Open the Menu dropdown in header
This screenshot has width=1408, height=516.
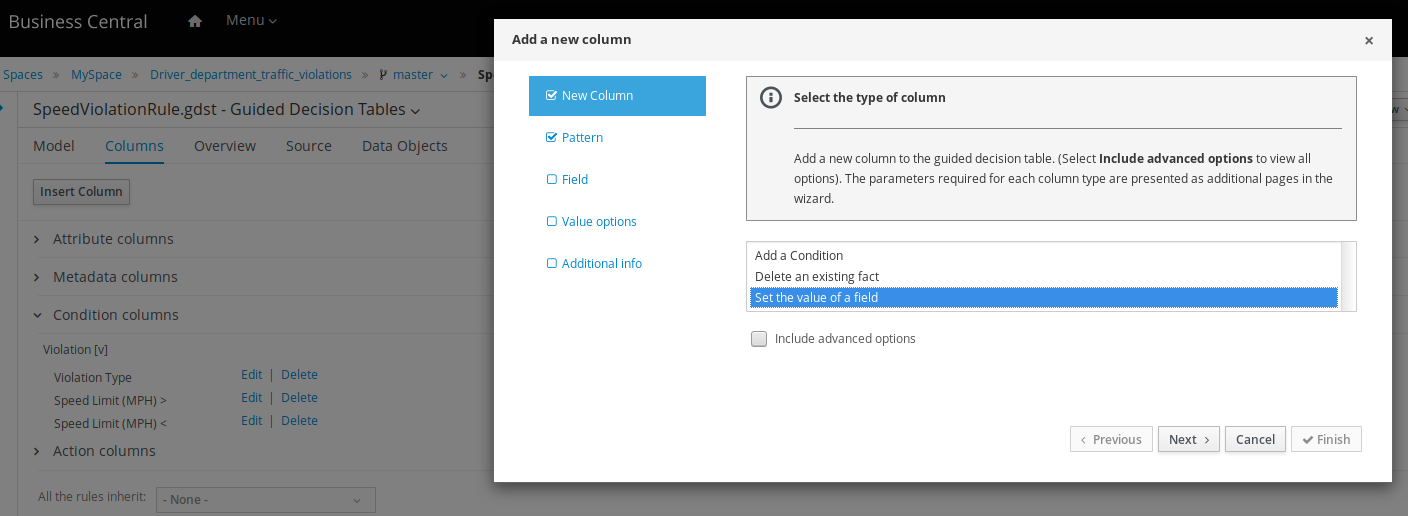[x=251, y=21]
